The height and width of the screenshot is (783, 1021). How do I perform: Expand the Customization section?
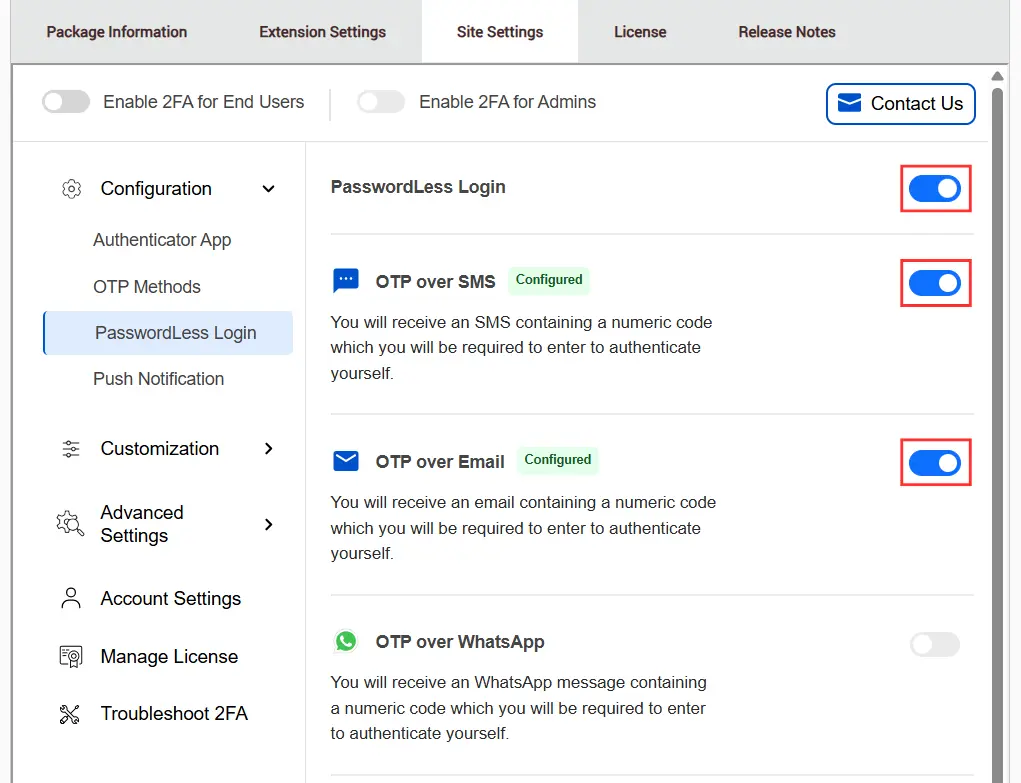click(268, 449)
